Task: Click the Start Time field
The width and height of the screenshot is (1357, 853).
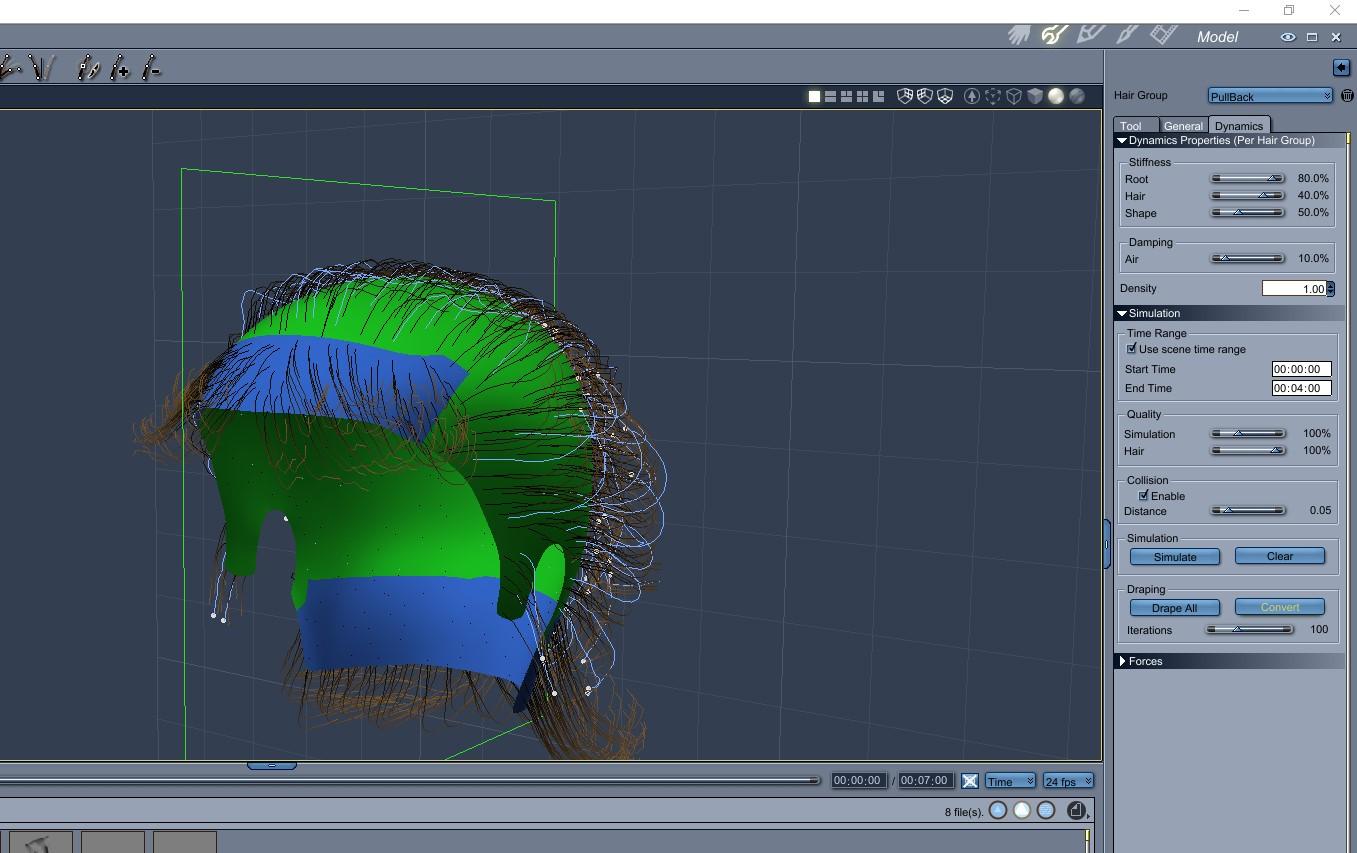Action: 1302,369
